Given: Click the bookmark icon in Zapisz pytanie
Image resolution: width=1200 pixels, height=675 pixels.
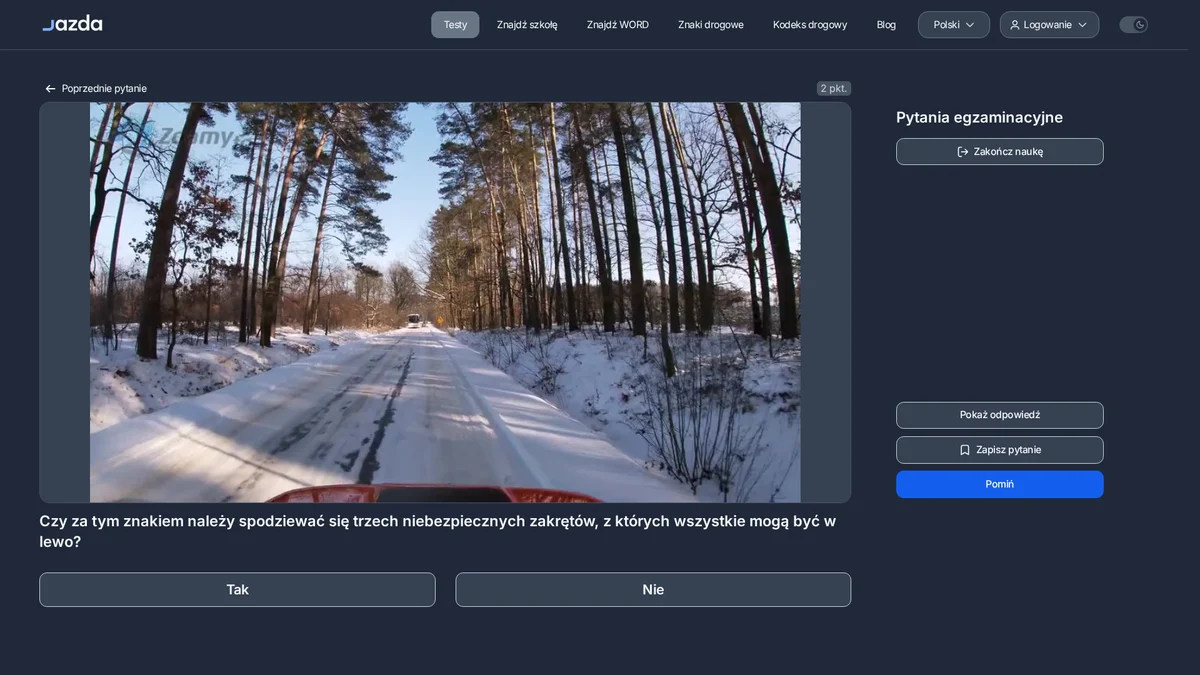Looking at the screenshot, I should 965,450.
